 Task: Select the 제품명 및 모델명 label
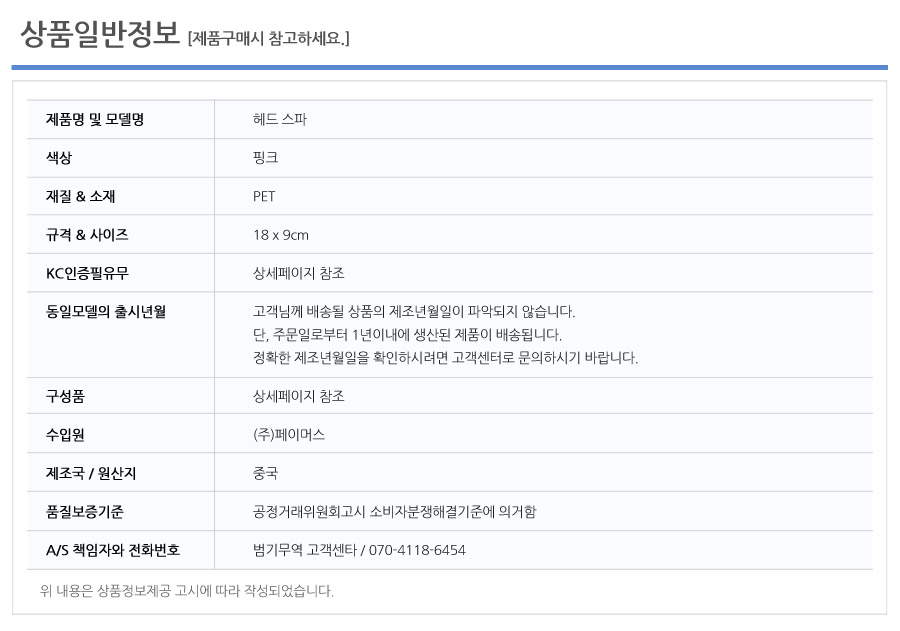[95, 119]
